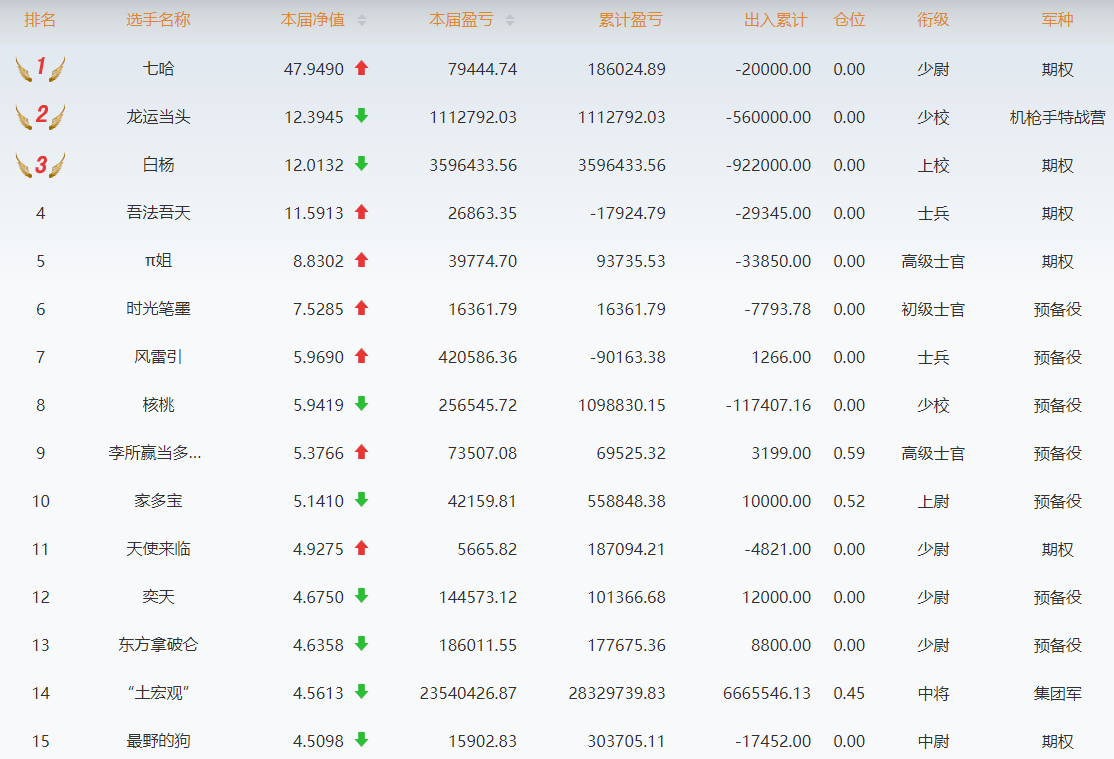The image size is (1114, 759).
Task: Select the 仓位 value 0.45
Action: tap(849, 693)
